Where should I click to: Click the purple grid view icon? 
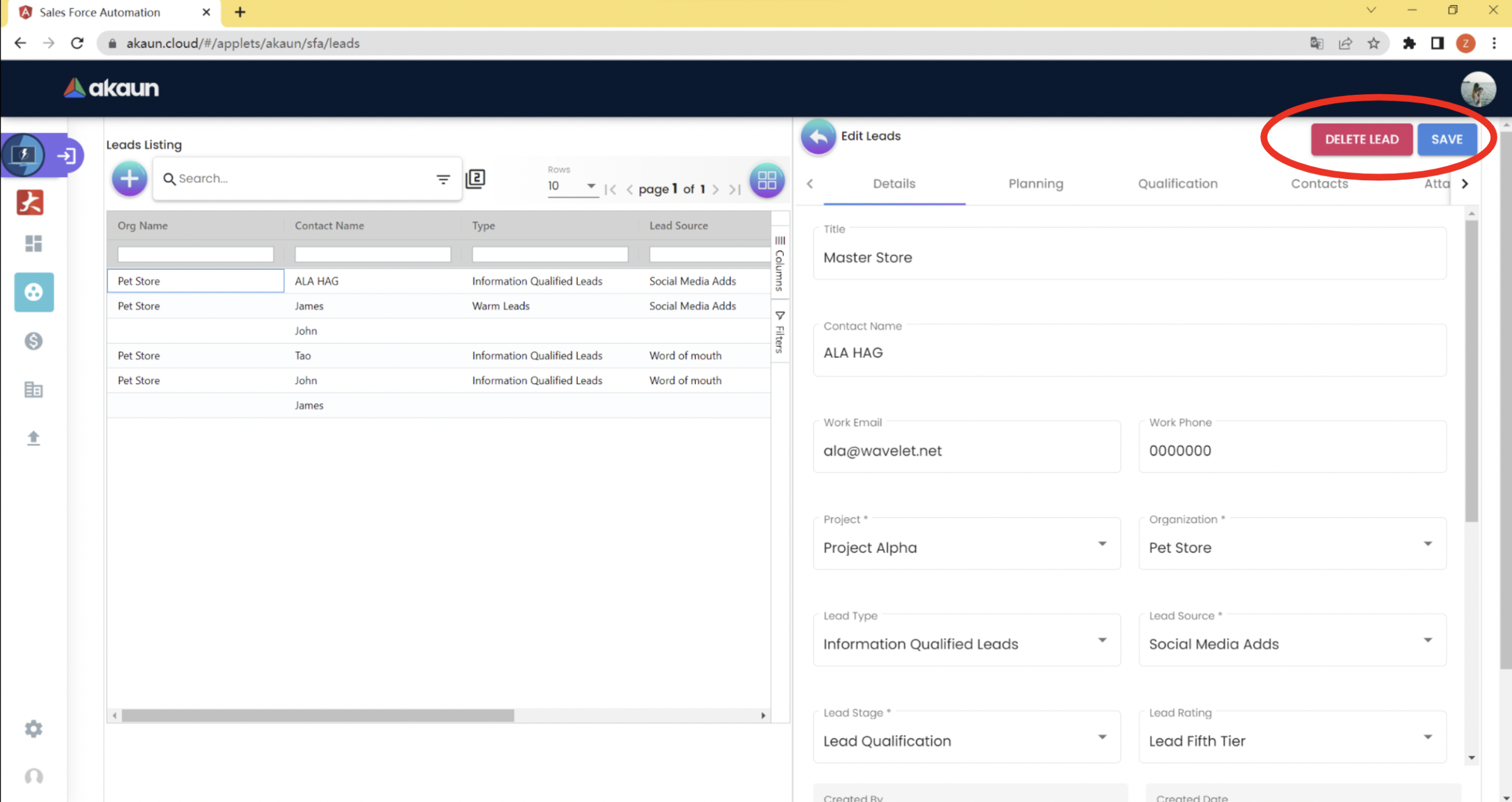click(x=766, y=180)
